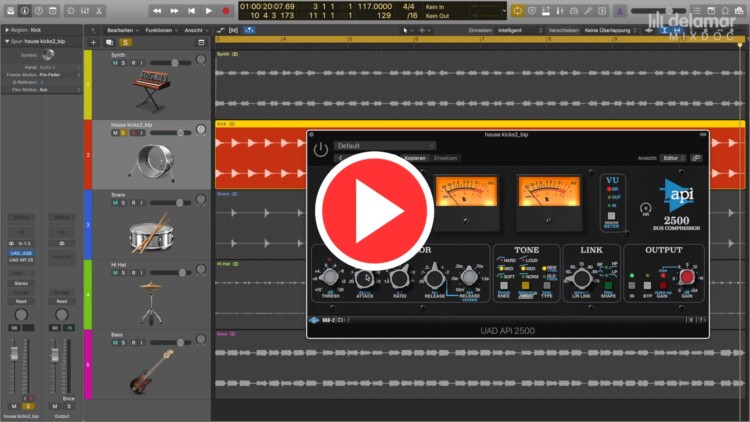Open the Library via the toolbar icon
The width and height of the screenshot is (750, 422).
pyautogui.click(x=10, y=11)
